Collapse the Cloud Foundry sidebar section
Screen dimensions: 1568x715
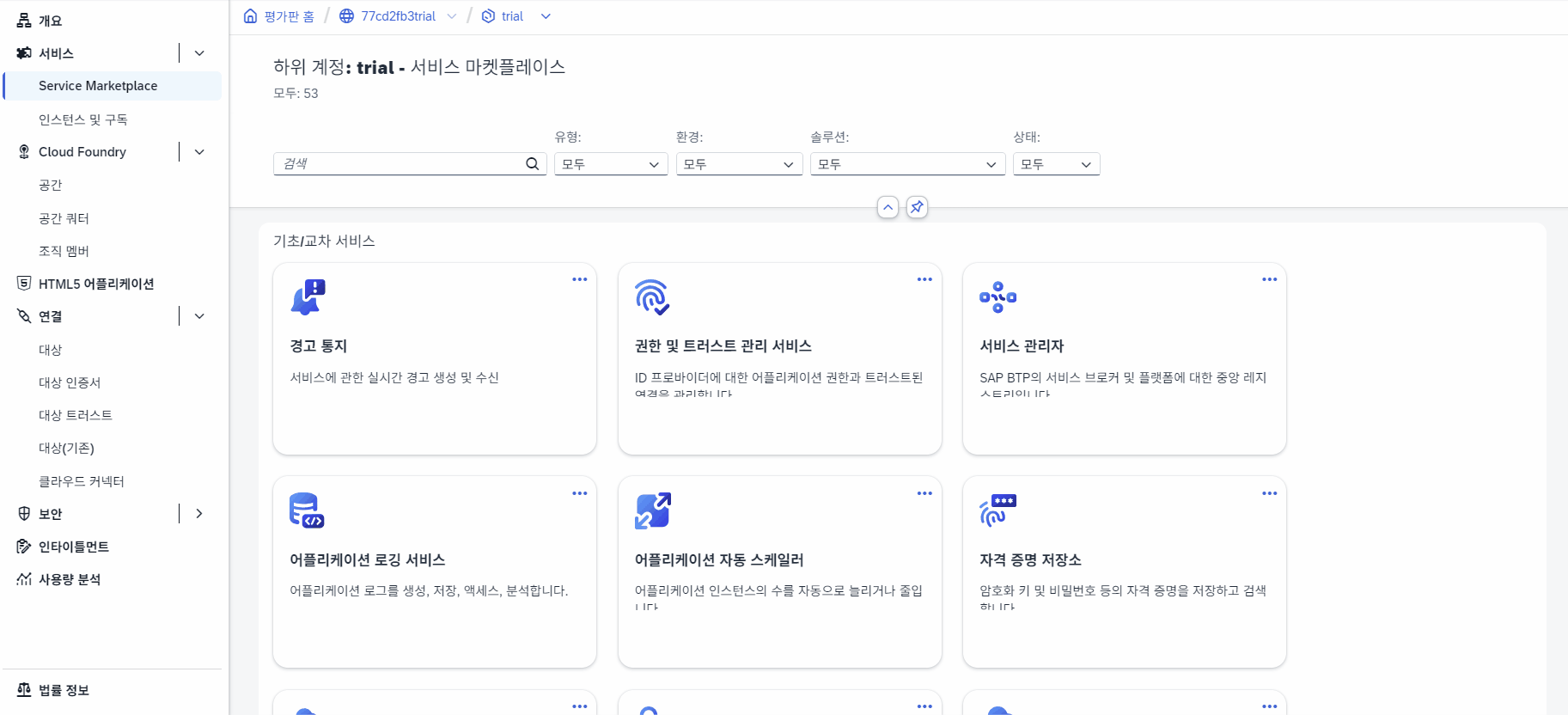click(x=199, y=152)
